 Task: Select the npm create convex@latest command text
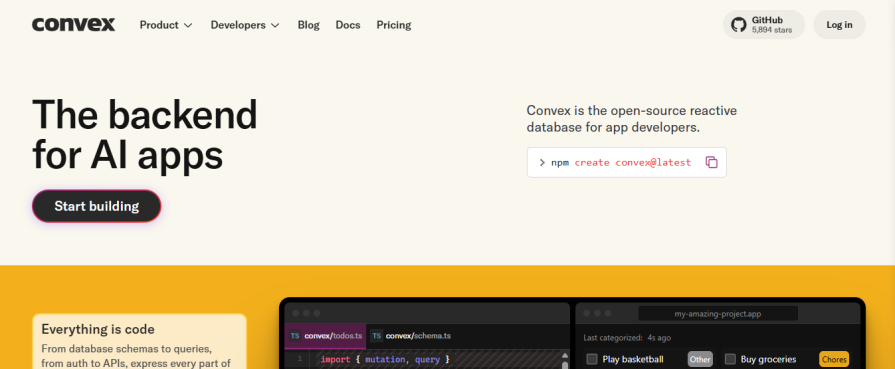pos(621,162)
